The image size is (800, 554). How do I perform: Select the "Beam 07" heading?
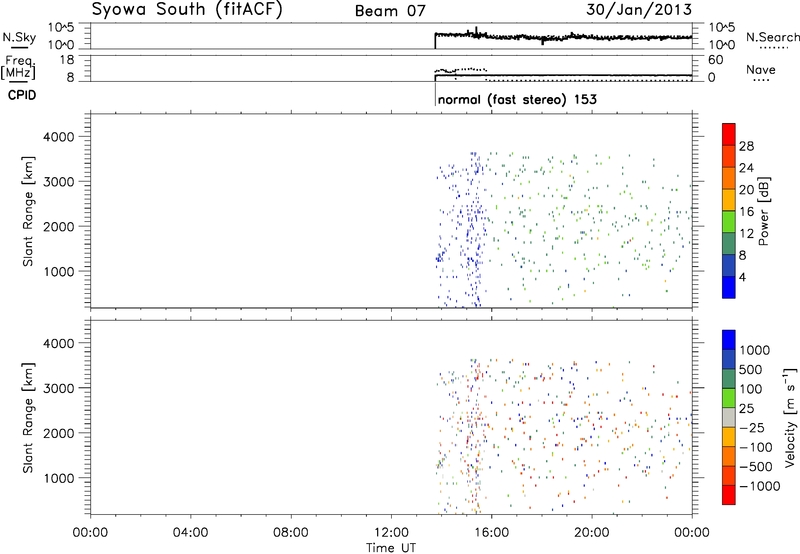click(x=390, y=11)
